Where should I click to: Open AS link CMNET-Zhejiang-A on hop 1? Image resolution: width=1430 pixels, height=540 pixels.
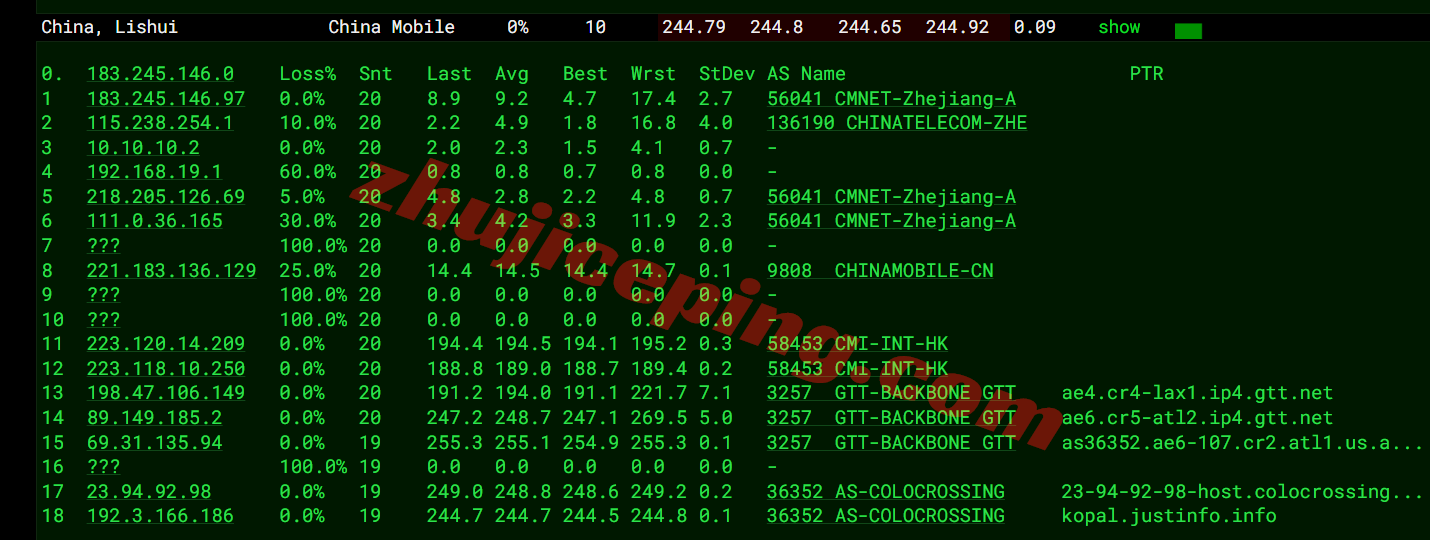click(x=892, y=99)
